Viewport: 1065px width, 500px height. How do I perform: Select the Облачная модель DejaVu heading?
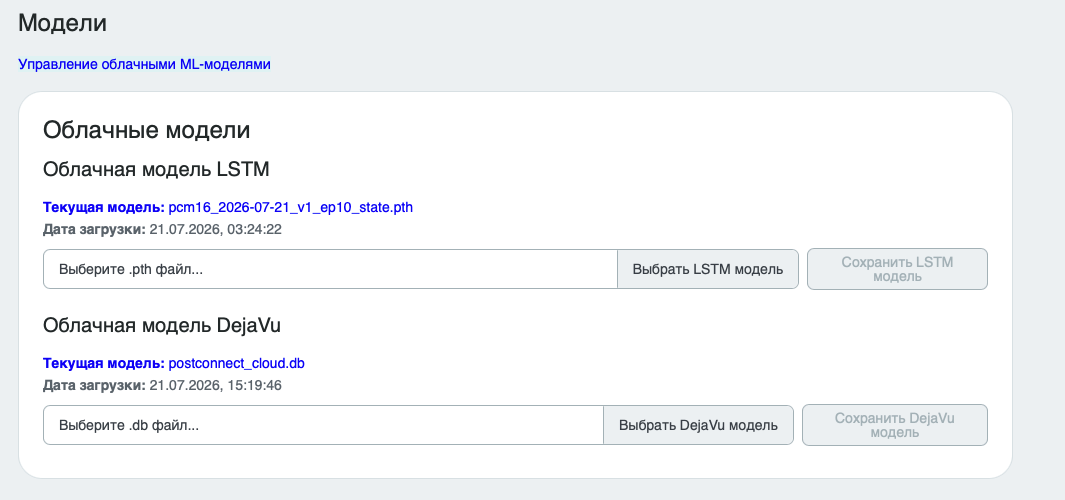(162, 325)
